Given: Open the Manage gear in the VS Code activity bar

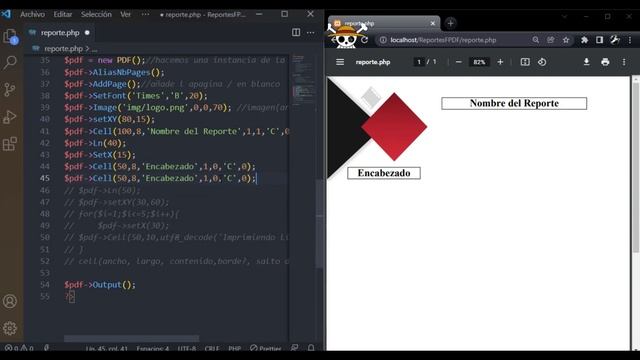Looking at the screenshot, I should coord(10,328).
